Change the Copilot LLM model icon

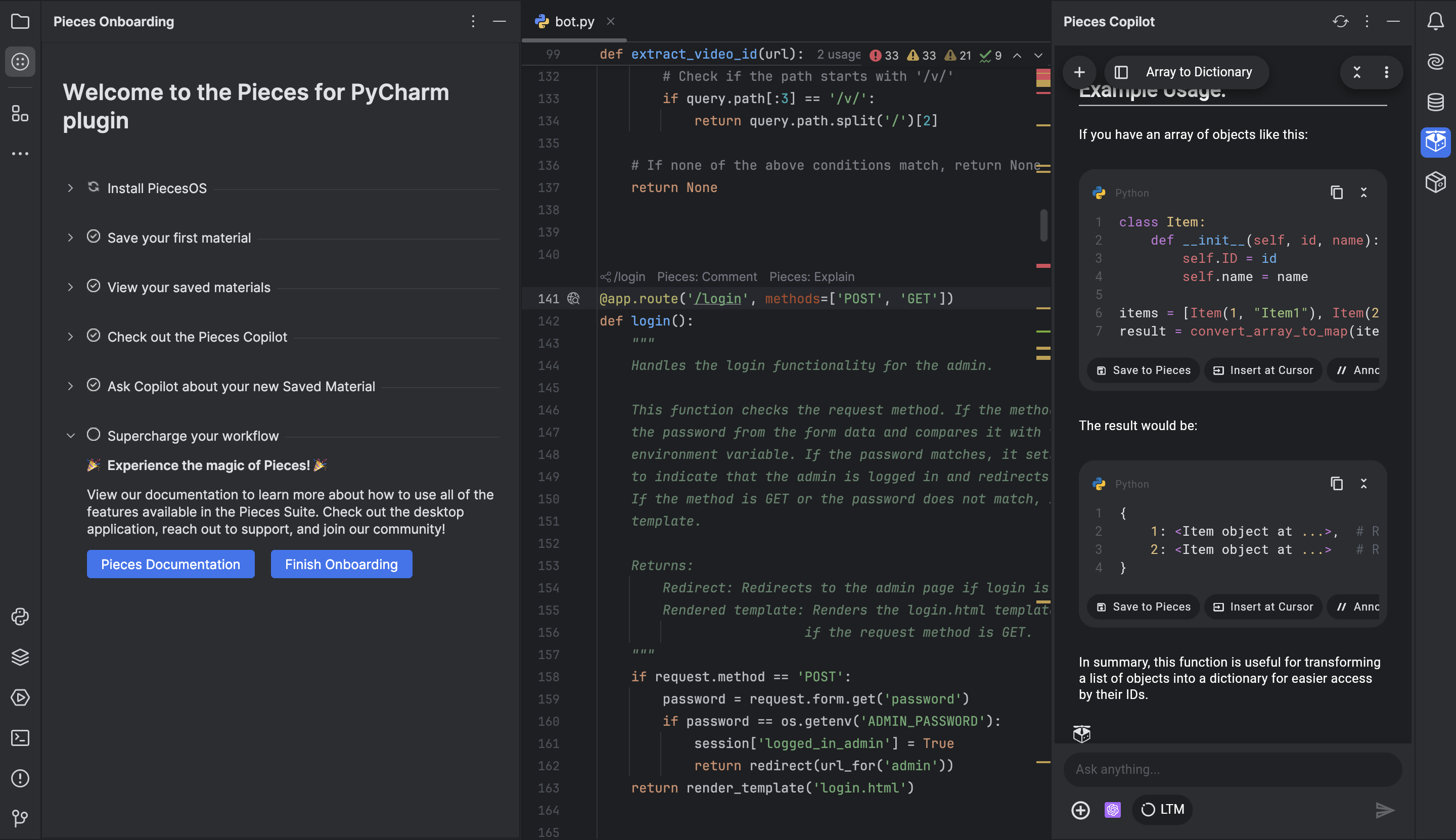tap(1112, 810)
